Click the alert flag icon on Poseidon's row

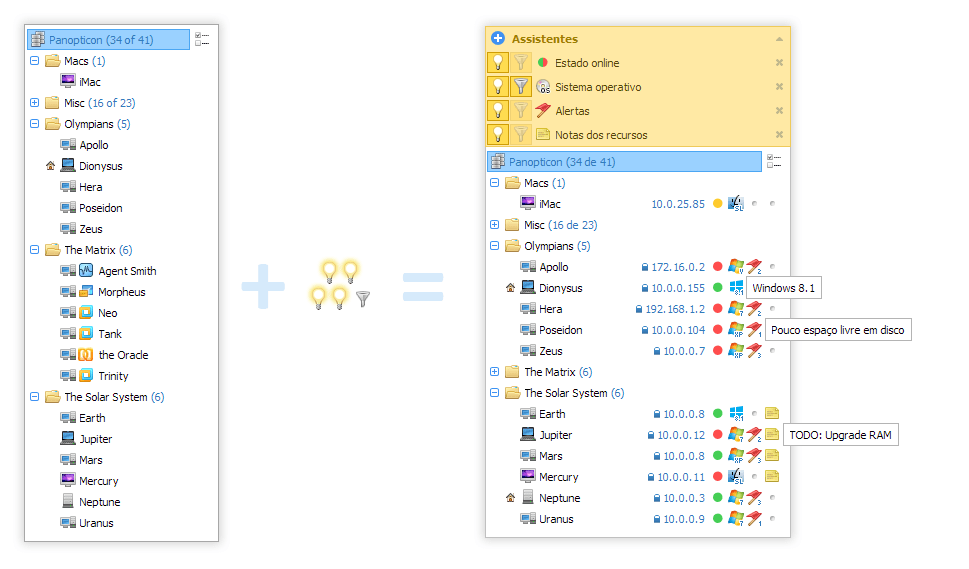click(x=755, y=330)
